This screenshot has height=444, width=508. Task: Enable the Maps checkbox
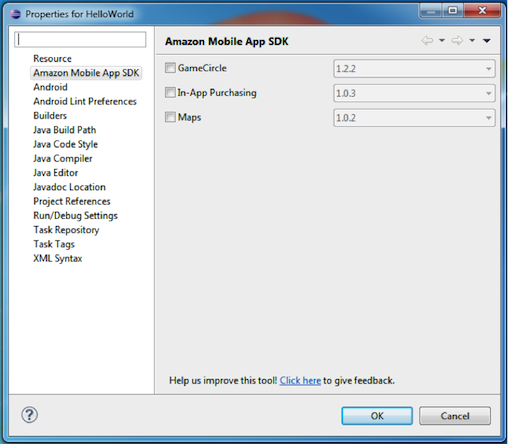pos(170,117)
